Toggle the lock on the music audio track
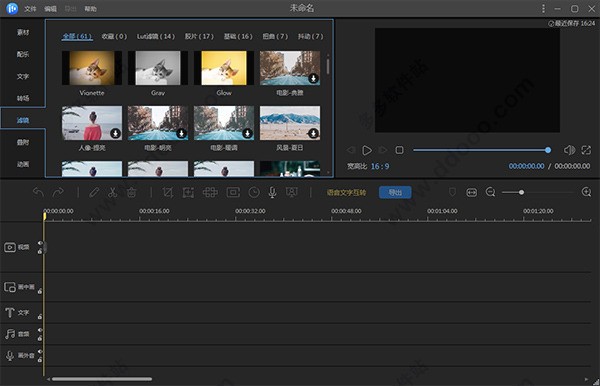Image resolution: width=600 pixels, height=386 pixels. click(x=40, y=338)
